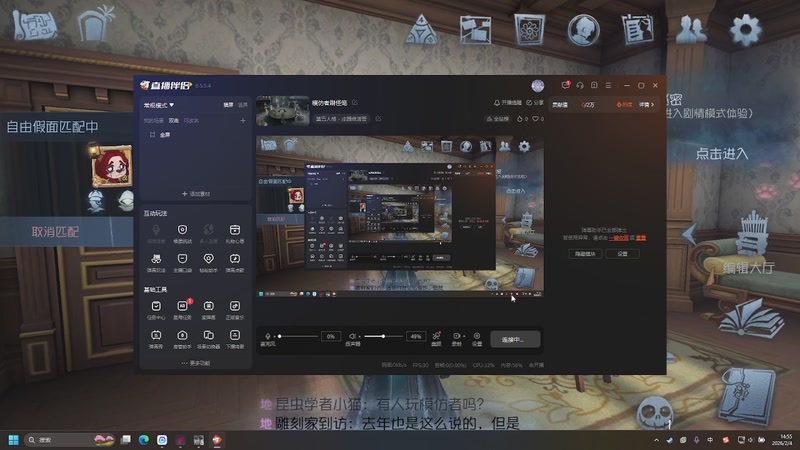Screen dimensions: 800x450
Task: Click the disabled microphone icon under 互动玩法
Action: tap(156, 230)
